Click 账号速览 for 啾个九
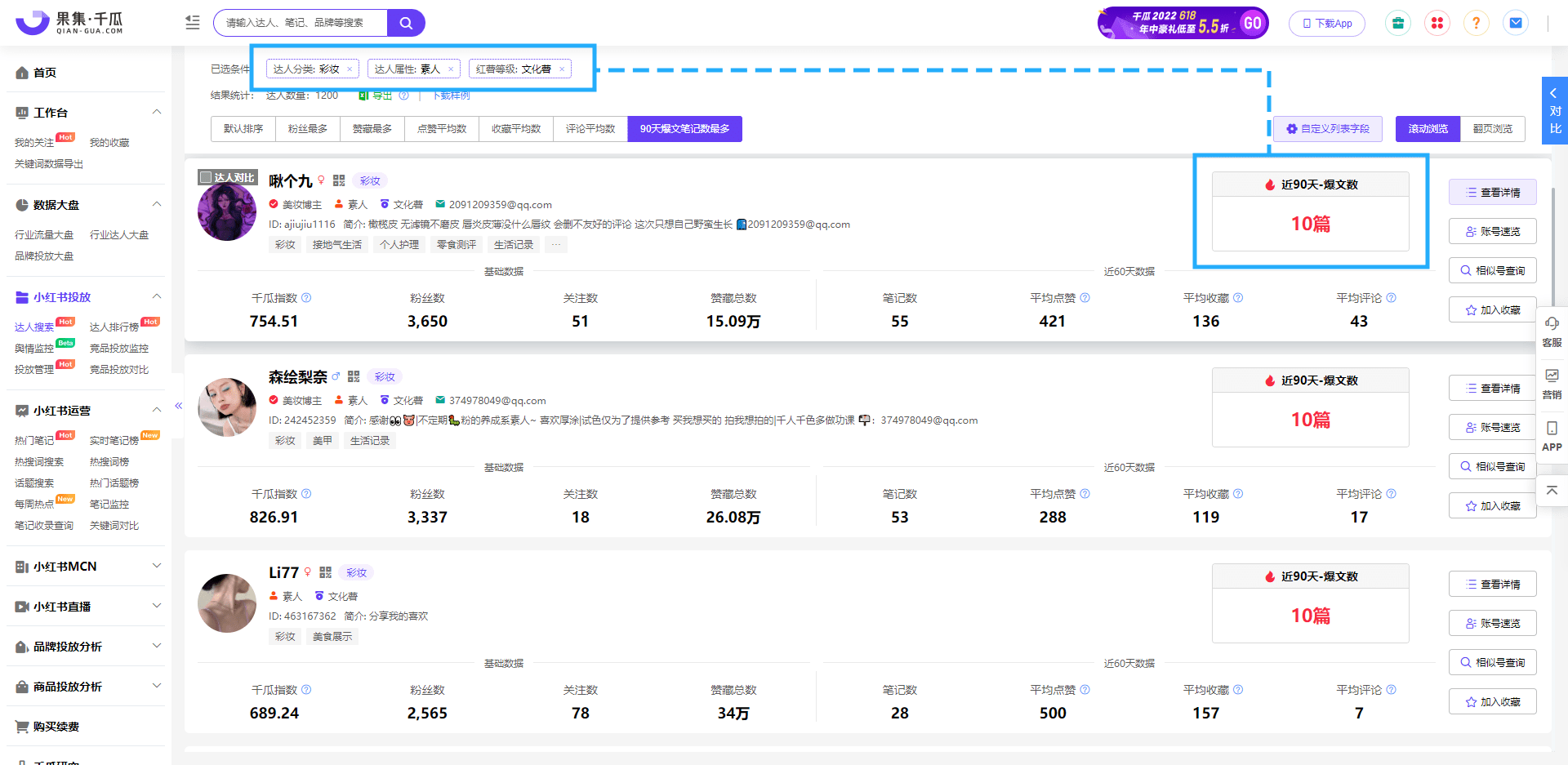The image size is (1568, 765). click(1493, 232)
